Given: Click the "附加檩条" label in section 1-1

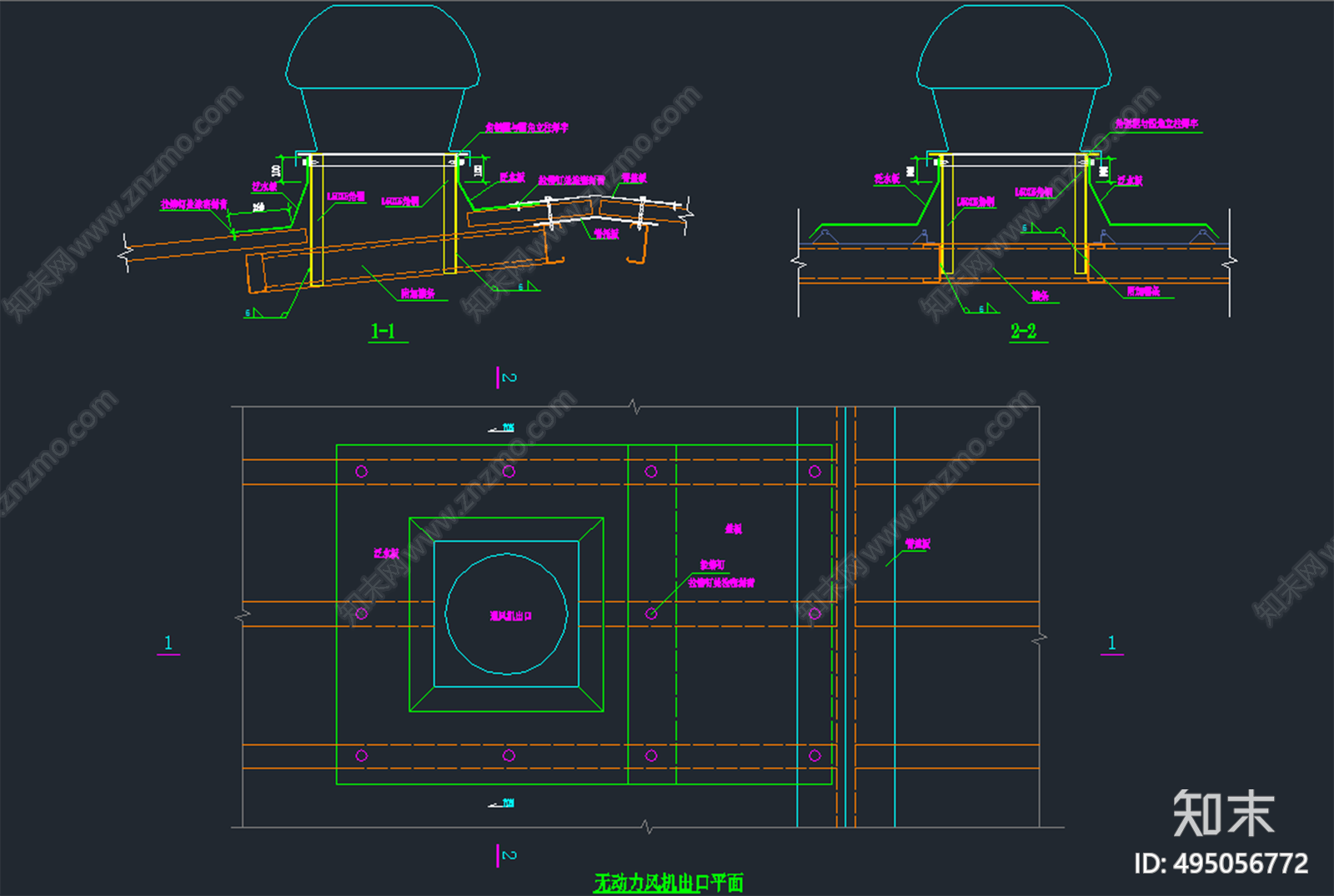Looking at the screenshot, I should 418,293.
